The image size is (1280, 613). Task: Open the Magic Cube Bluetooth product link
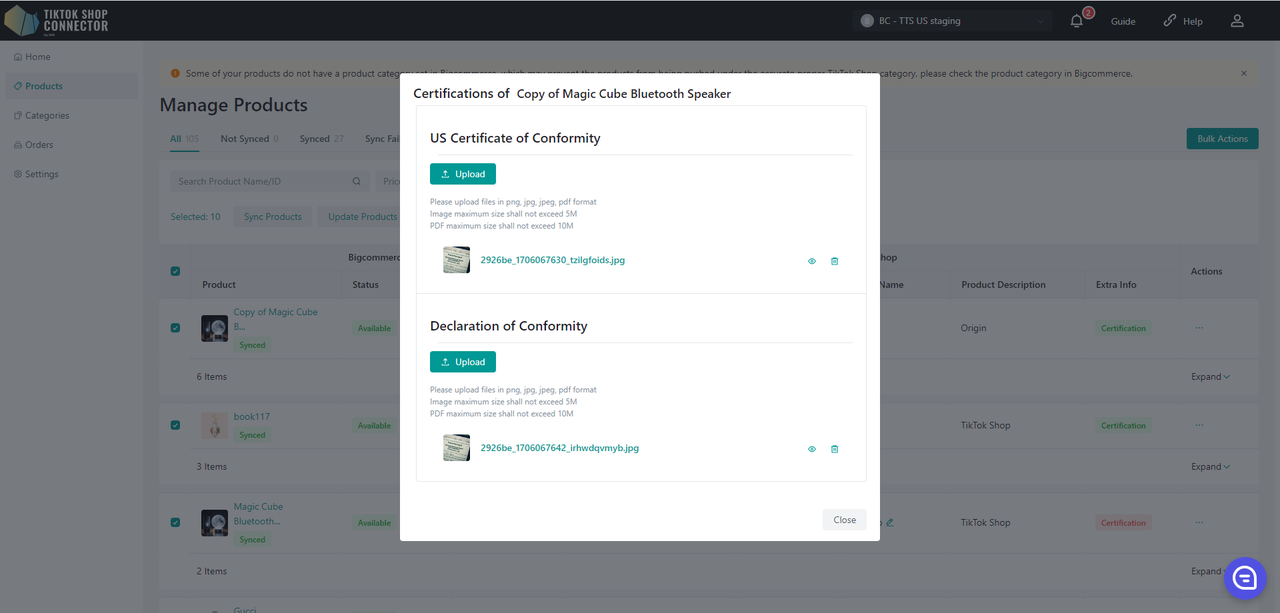259,514
